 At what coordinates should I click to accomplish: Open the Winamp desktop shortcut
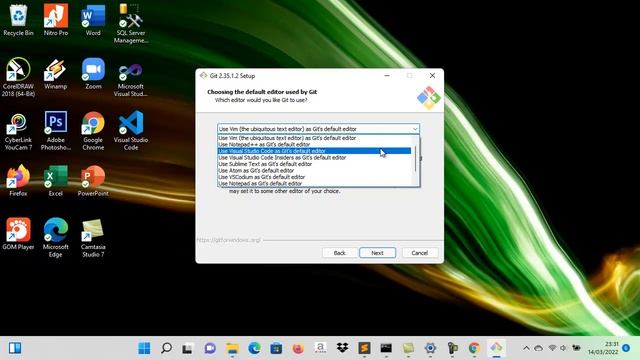click(56, 74)
